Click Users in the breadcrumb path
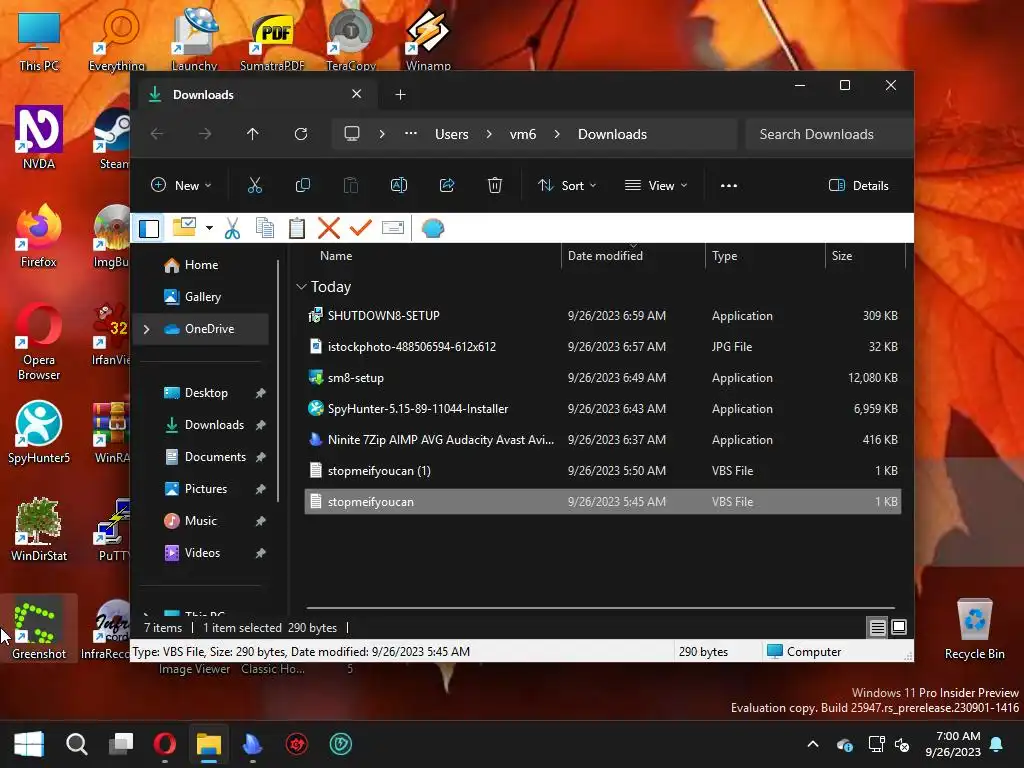The width and height of the screenshot is (1024, 768). 452,134
